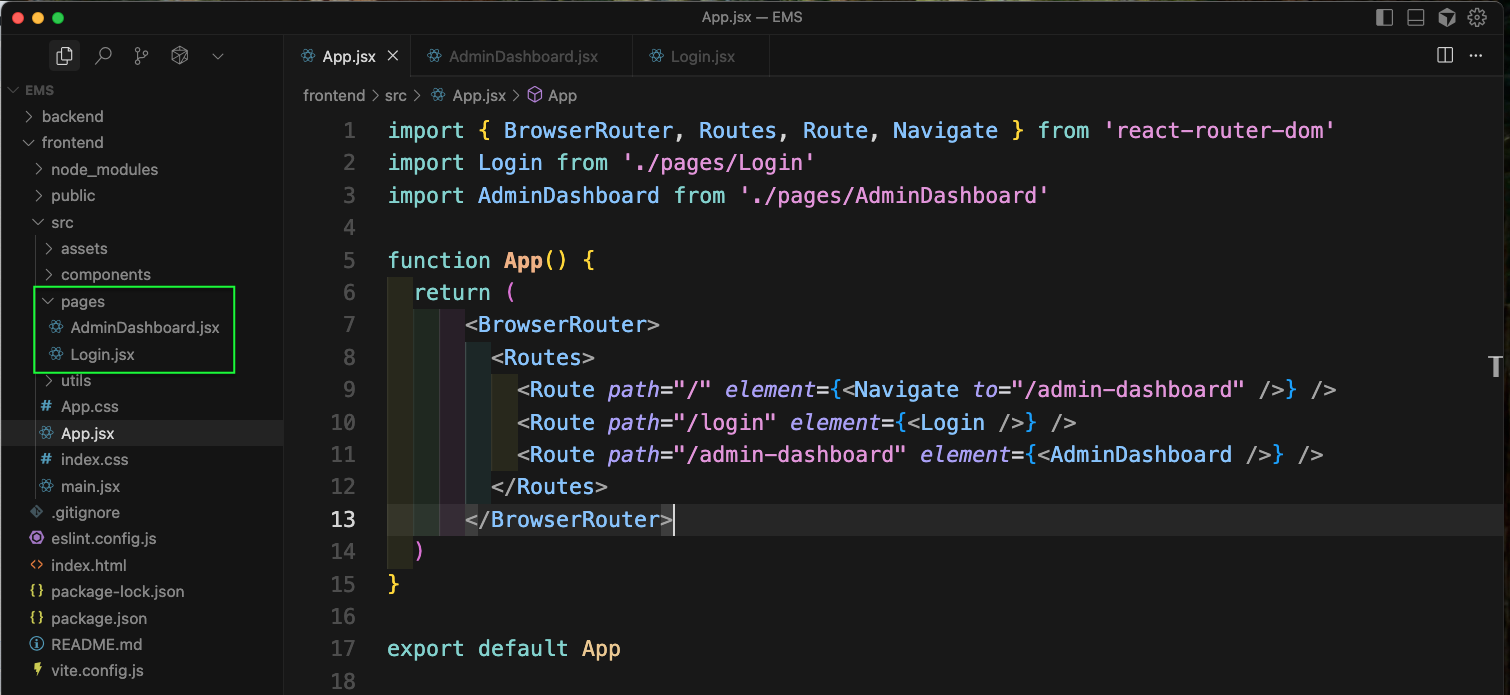Click the git icon beside .gitignore
The height and width of the screenshot is (695, 1510).
point(37,512)
